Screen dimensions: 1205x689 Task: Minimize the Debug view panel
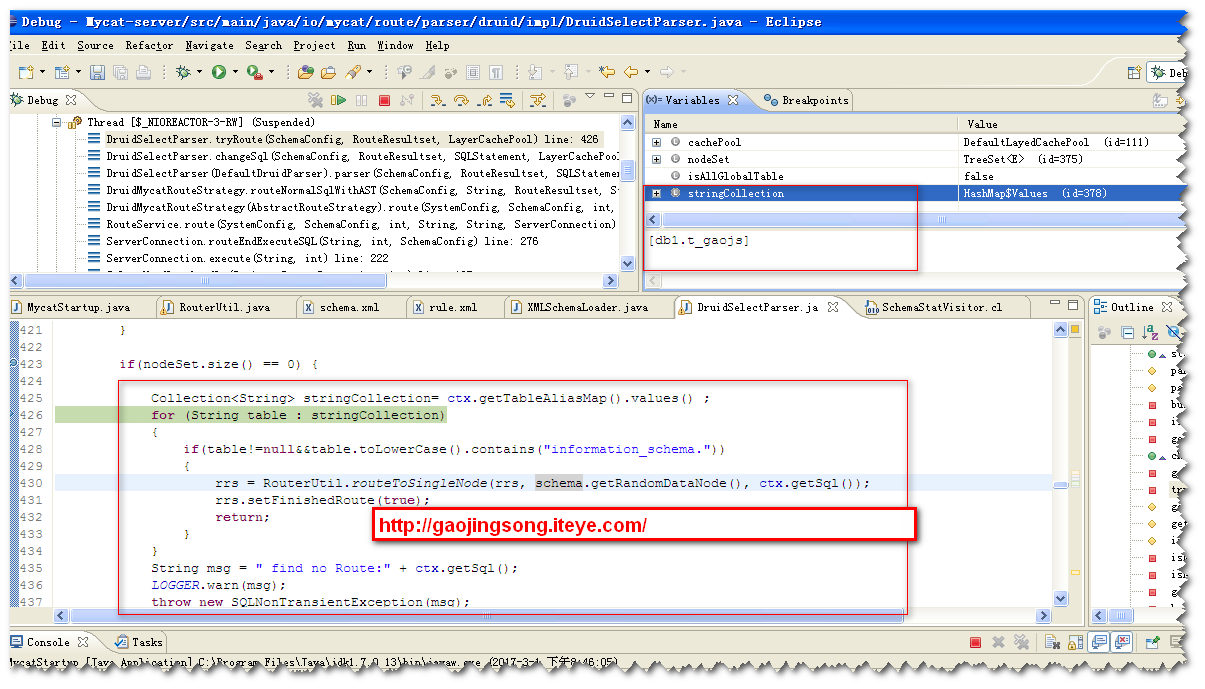[609, 96]
